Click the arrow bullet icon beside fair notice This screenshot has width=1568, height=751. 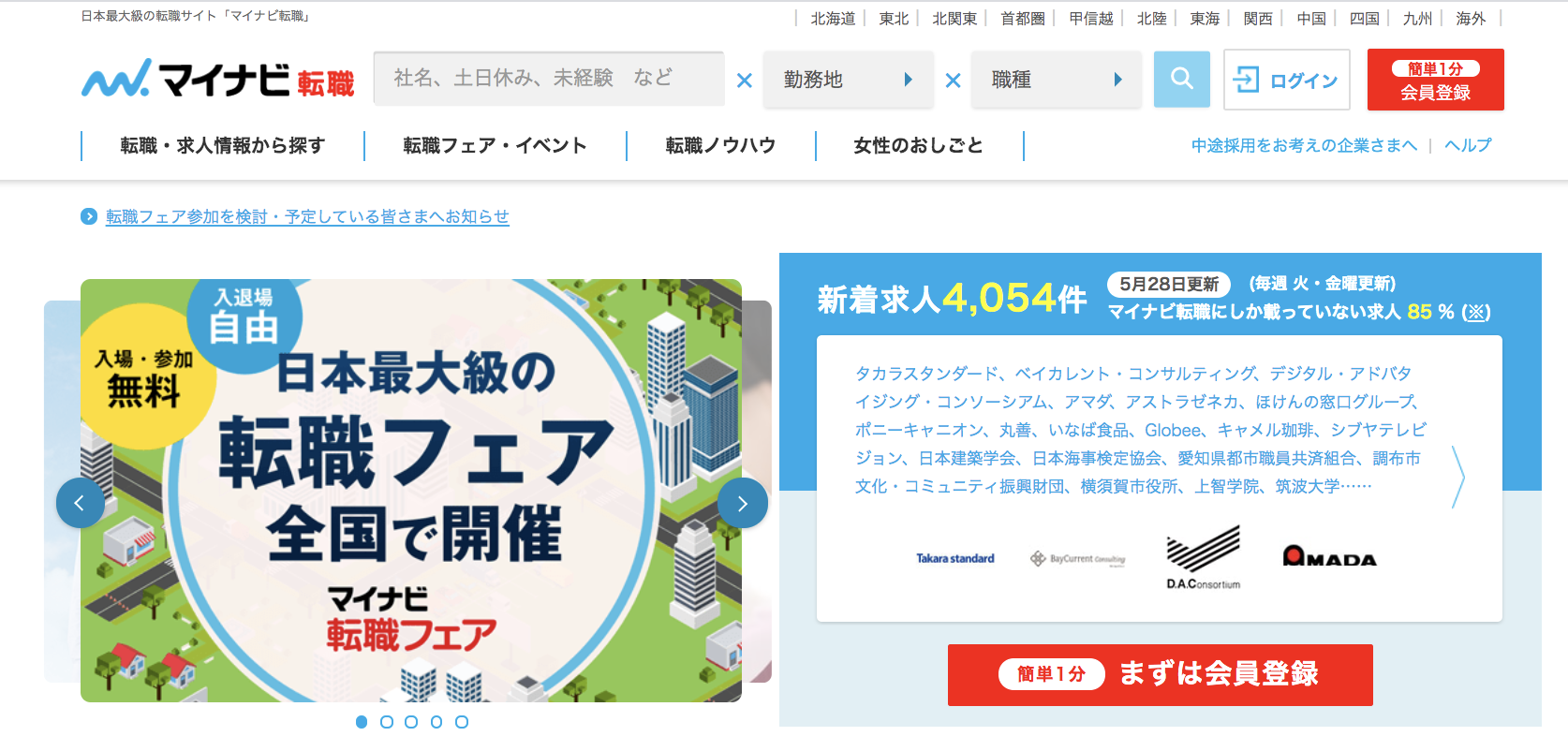pyautogui.click(x=89, y=216)
